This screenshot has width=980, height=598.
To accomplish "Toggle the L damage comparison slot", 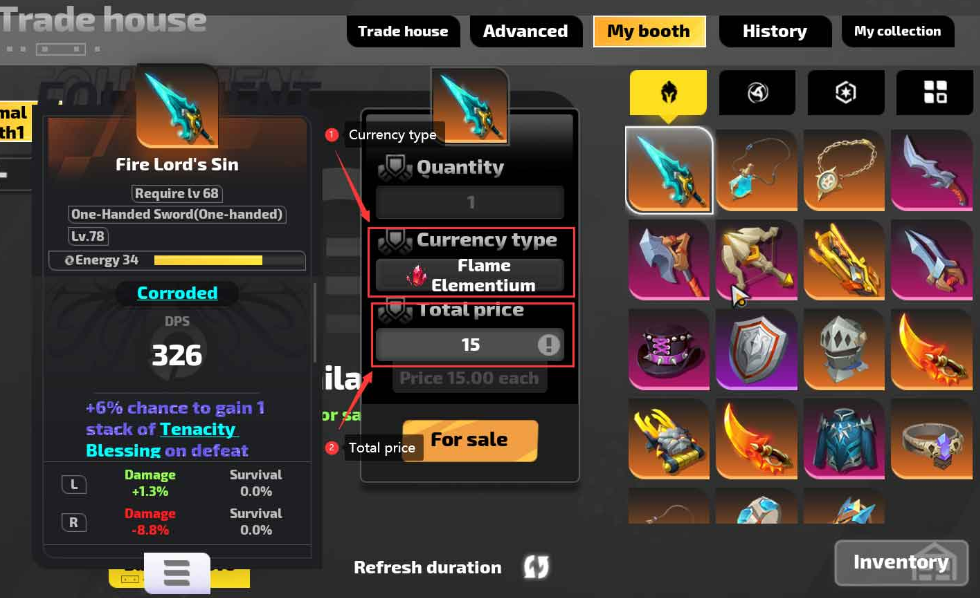I will (74, 484).
